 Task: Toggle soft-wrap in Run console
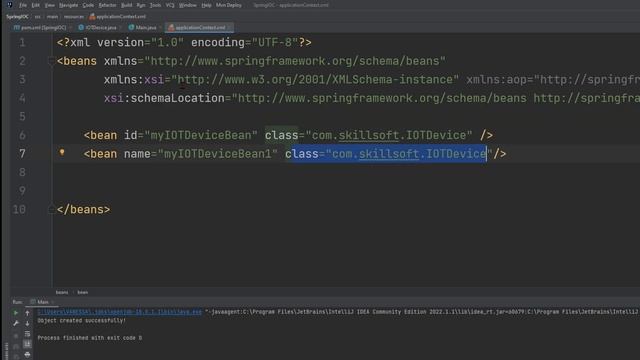27,334
